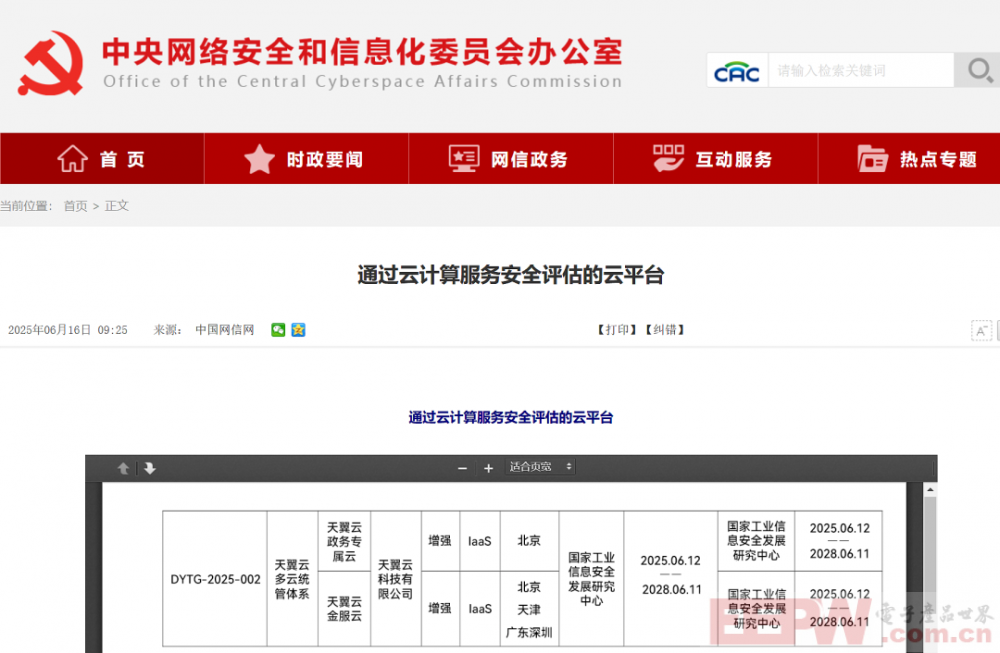Open the 网信政务 navigation tab
The image size is (1000, 653).
click(511, 159)
